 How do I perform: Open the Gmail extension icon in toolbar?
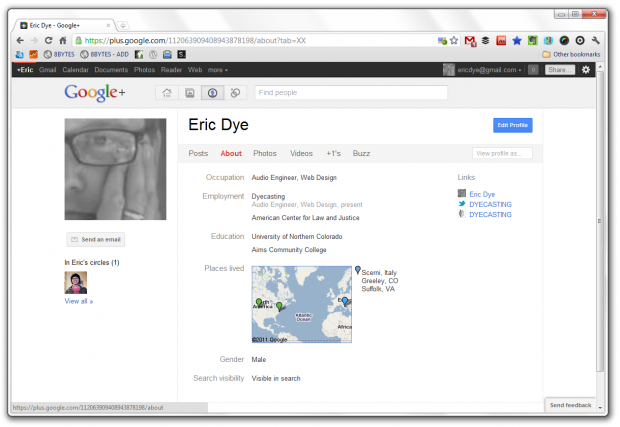470,40
